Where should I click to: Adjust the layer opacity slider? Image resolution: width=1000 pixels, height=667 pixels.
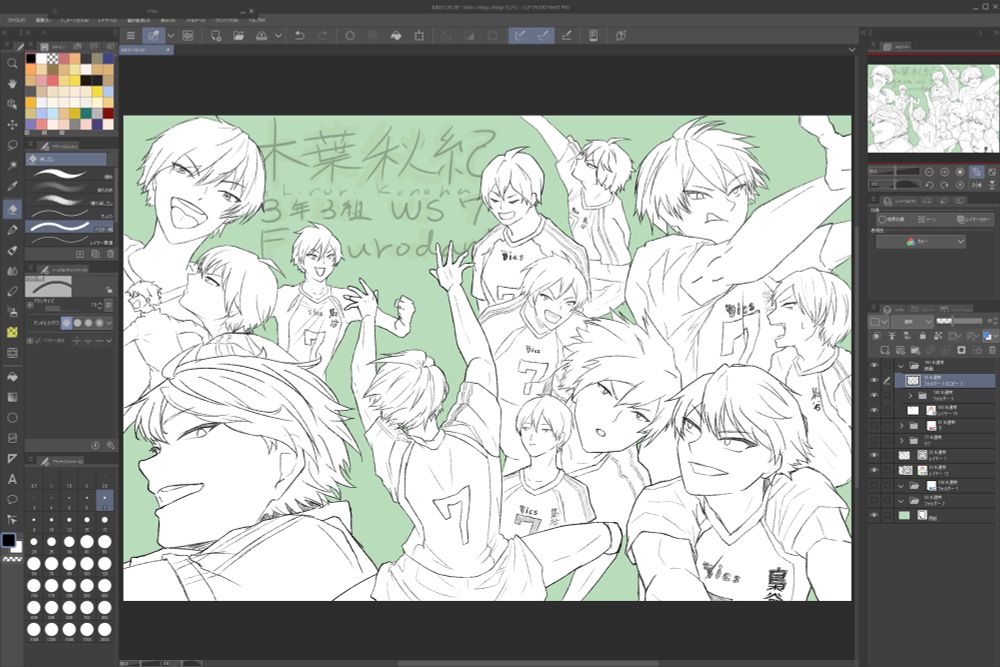click(x=959, y=321)
